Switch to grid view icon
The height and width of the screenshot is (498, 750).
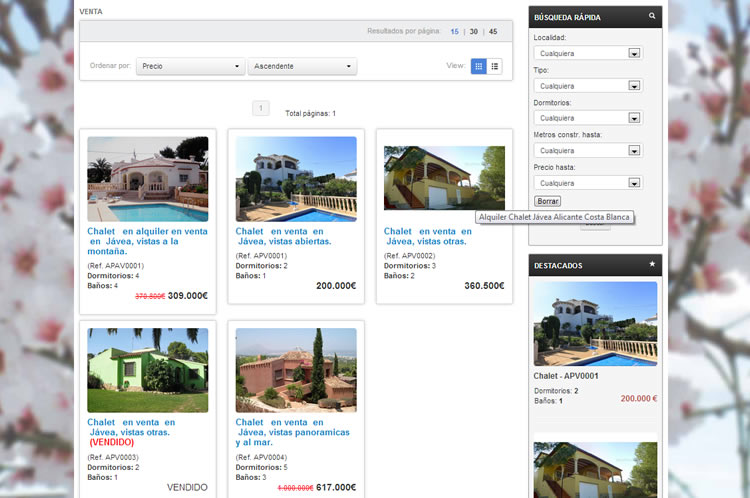coord(478,66)
